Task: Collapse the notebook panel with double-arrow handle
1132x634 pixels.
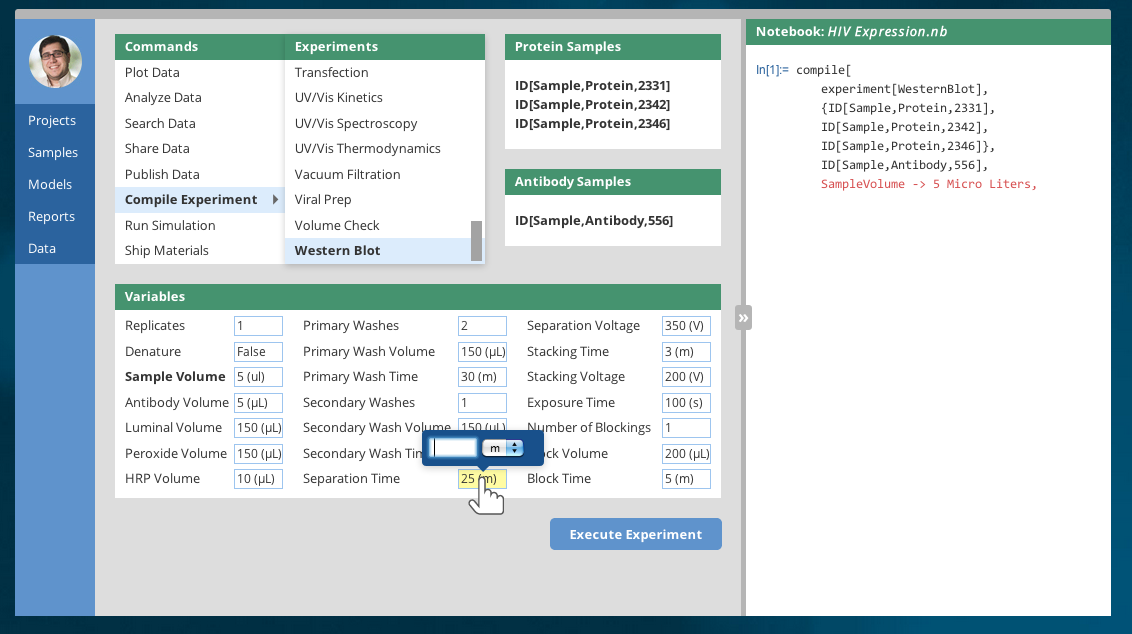Action: click(x=743, y=318)
